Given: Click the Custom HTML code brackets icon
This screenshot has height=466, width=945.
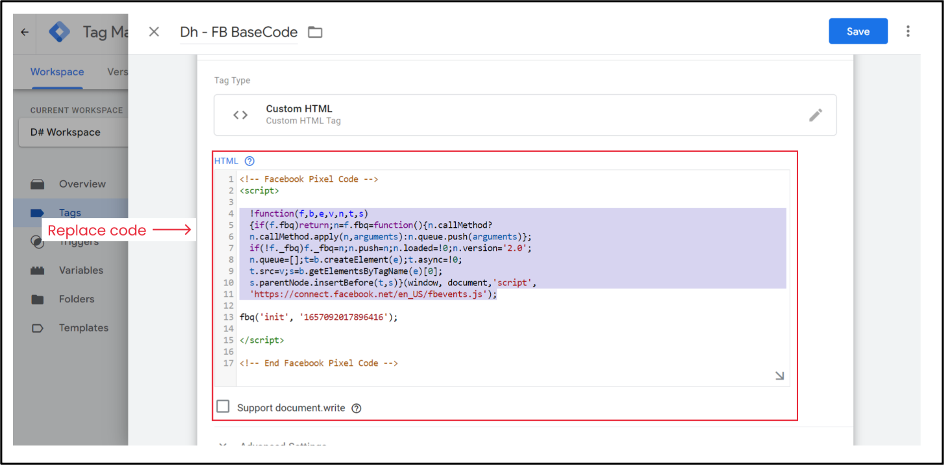Looking at the screenshot, I should tap(240, 115).
